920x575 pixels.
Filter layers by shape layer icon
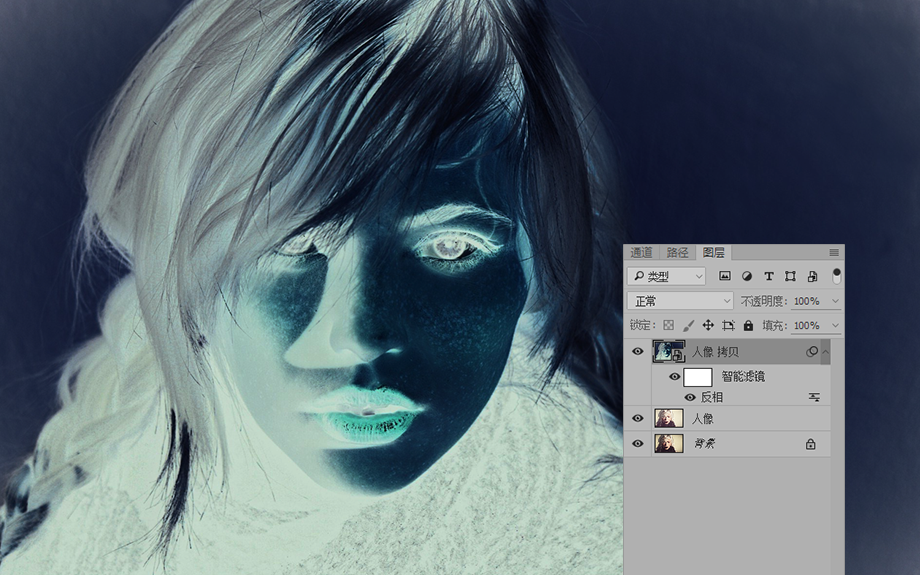click(790, 276)
